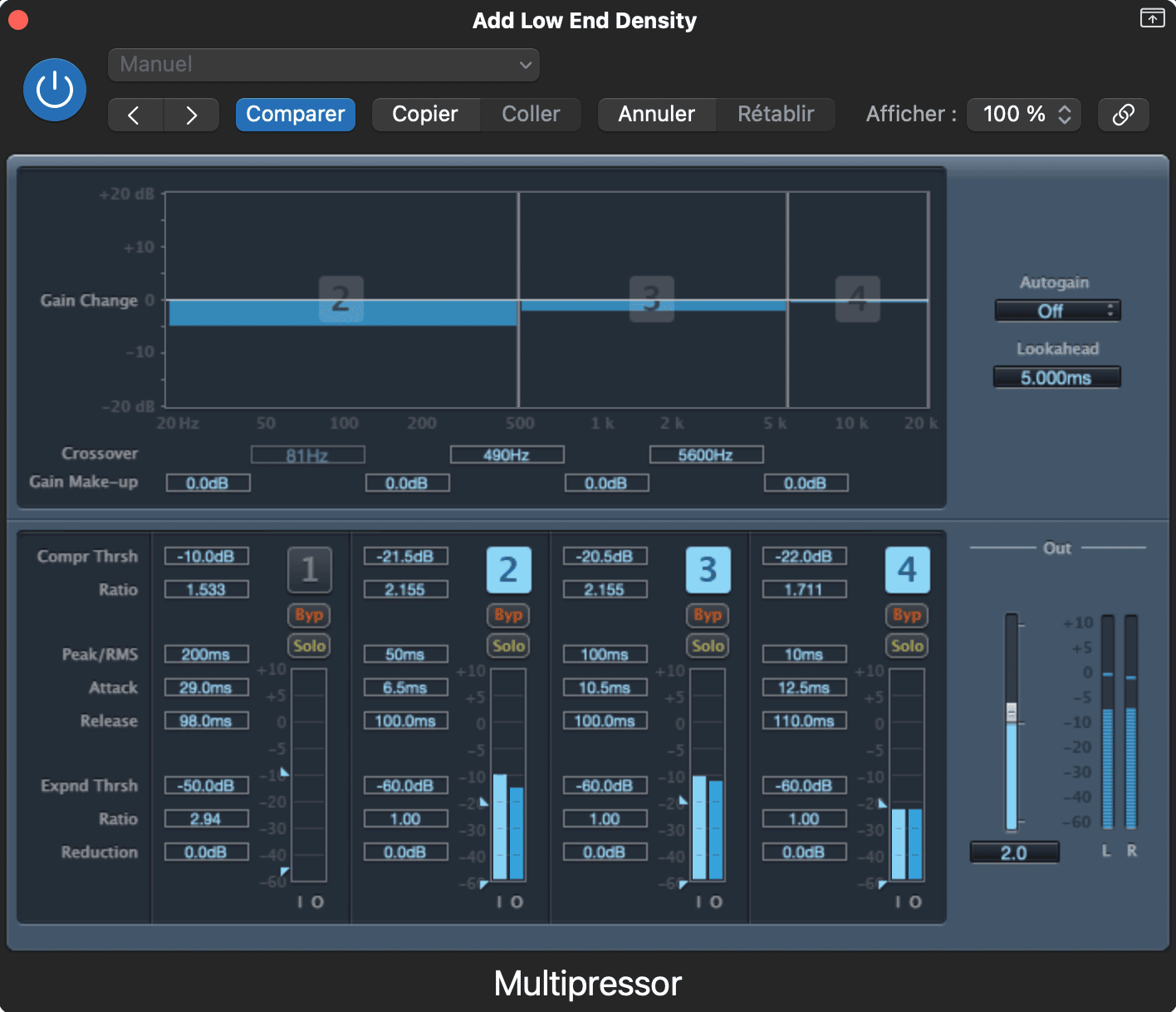
Task: Solo band 4
Action: [x=907, y=646]
